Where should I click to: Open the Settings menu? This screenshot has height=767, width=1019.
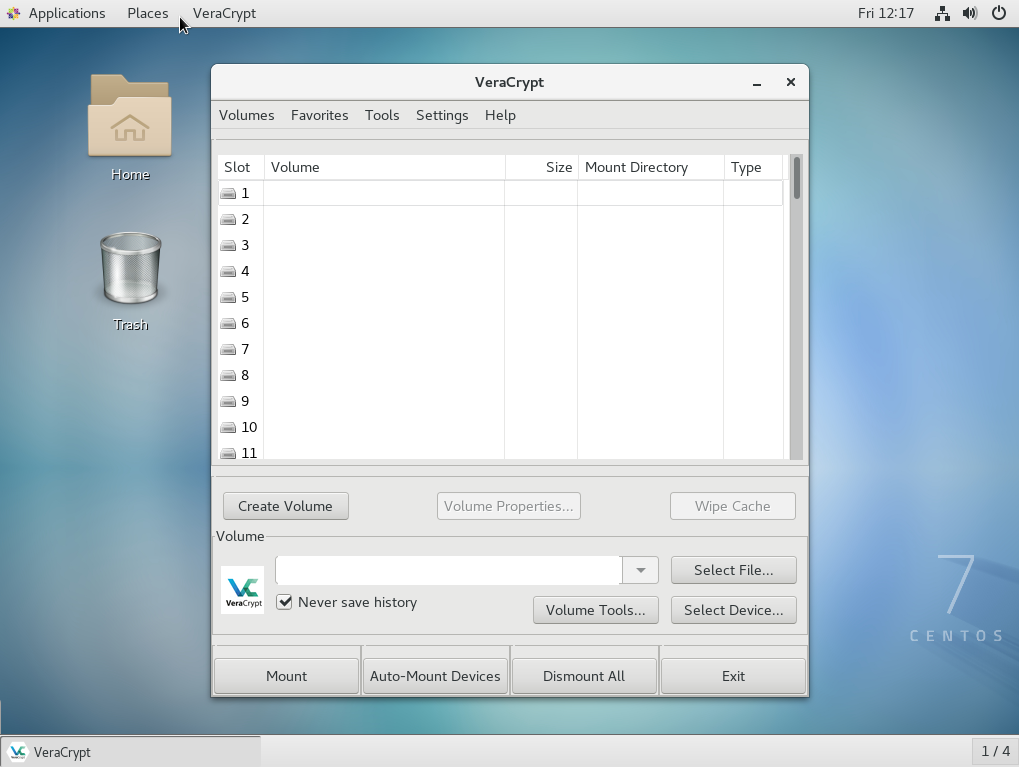[442, 115]
